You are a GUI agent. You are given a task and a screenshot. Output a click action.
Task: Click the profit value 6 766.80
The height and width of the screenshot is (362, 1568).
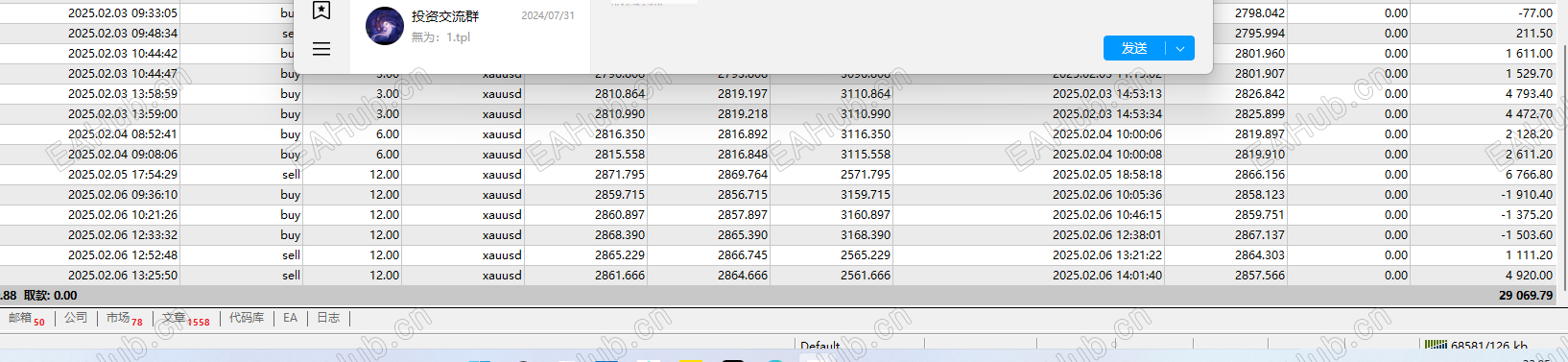click(1529, 174)
